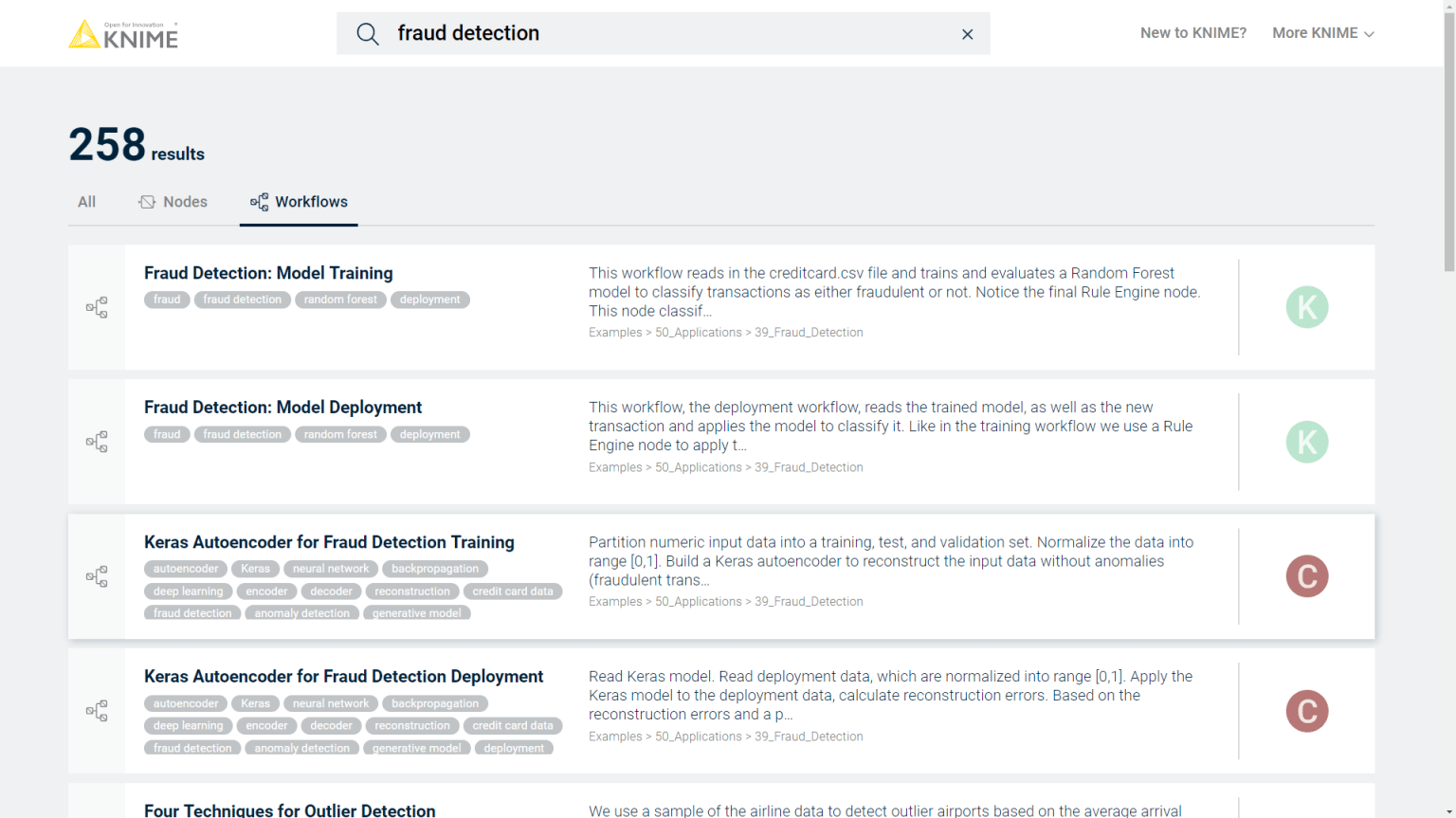Click Model Training description starting 'This workflow reads'
1456x818 pixels.
click(x=894, y=292)
